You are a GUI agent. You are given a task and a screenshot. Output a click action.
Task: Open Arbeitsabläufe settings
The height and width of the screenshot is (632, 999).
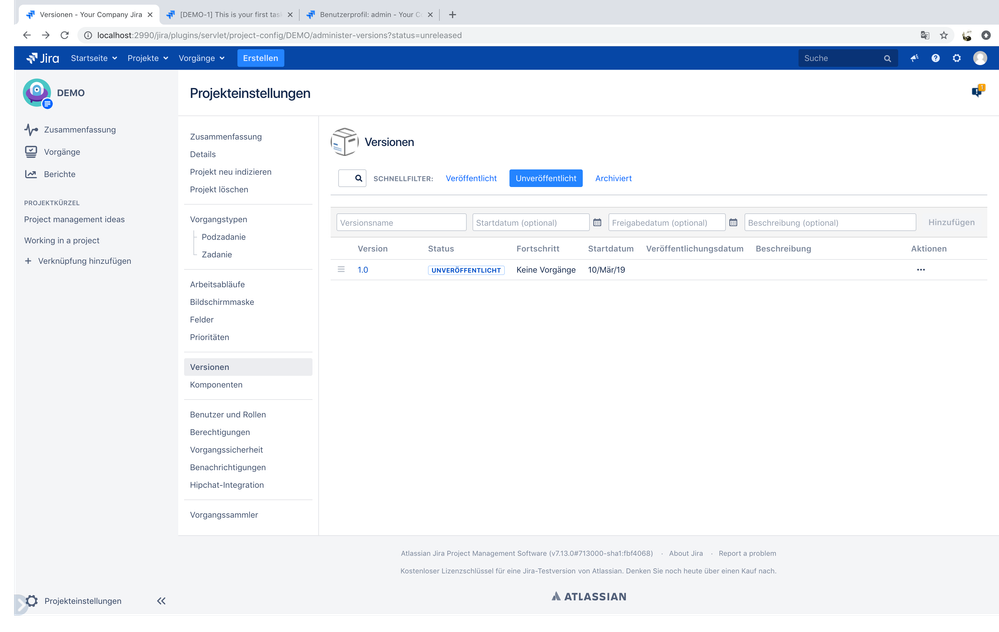(217, 284)
